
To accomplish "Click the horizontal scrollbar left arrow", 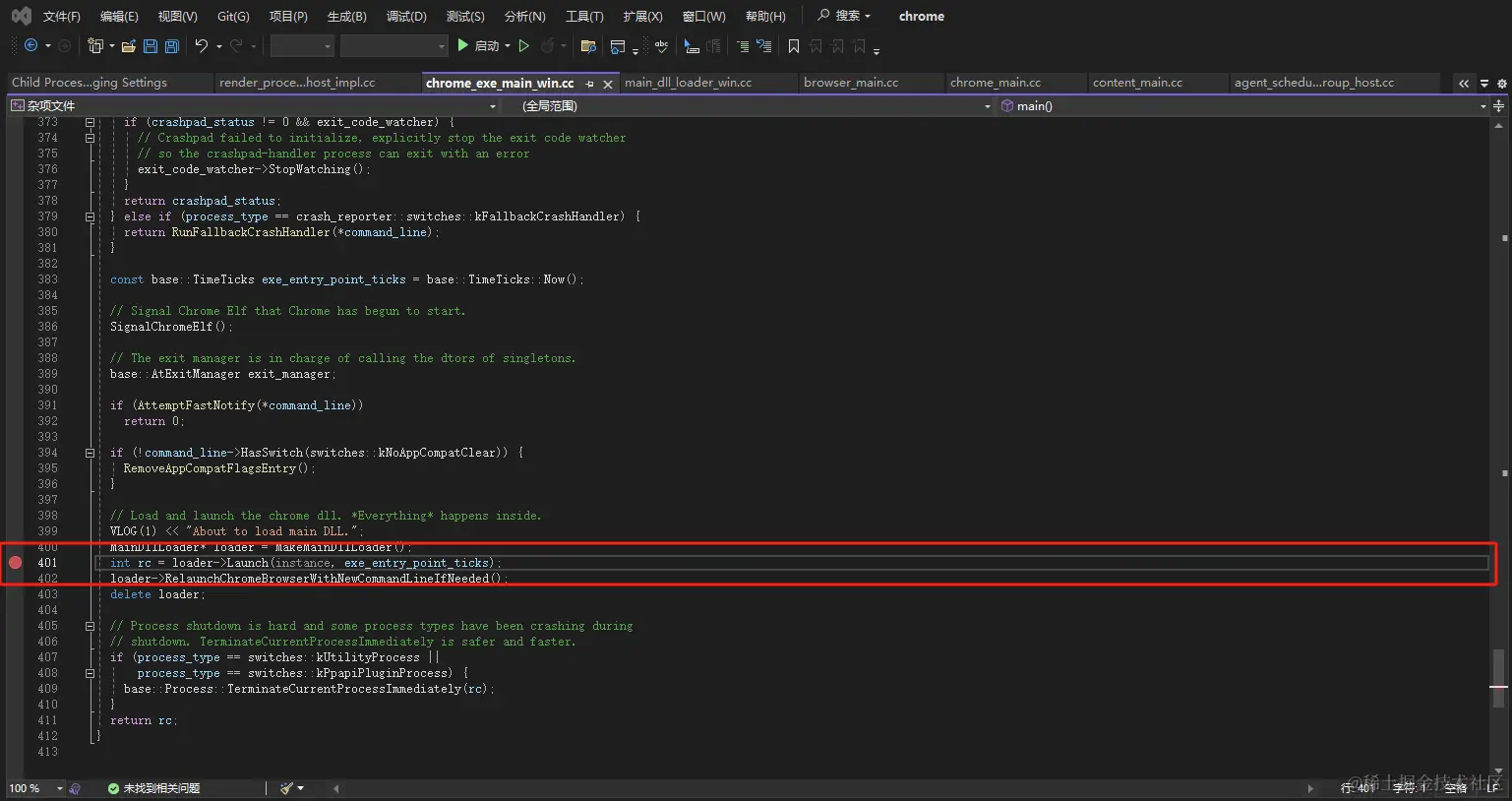I will 336,788.
